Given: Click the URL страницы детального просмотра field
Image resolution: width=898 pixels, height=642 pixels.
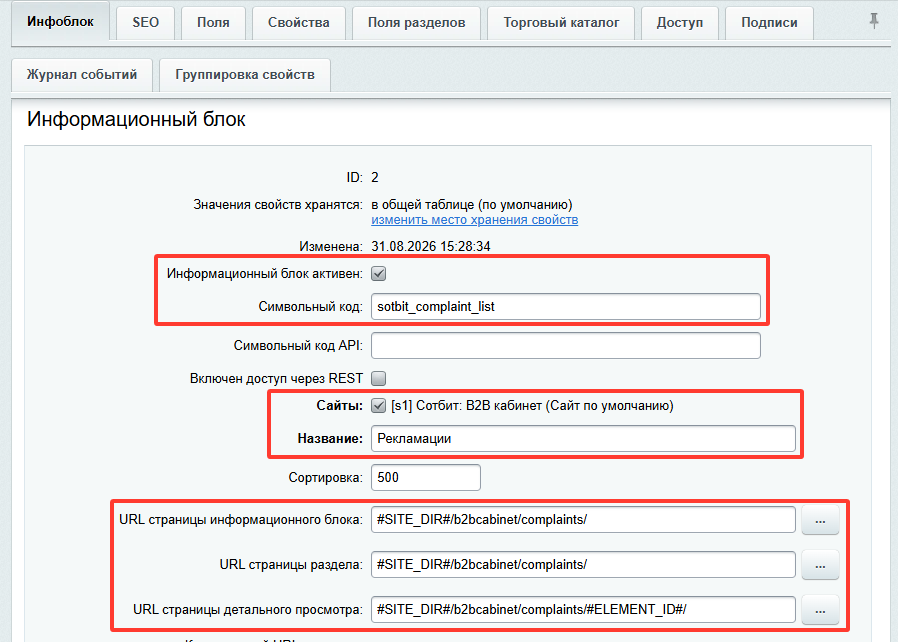Looking at the screenshot, I should pos(583,609).
